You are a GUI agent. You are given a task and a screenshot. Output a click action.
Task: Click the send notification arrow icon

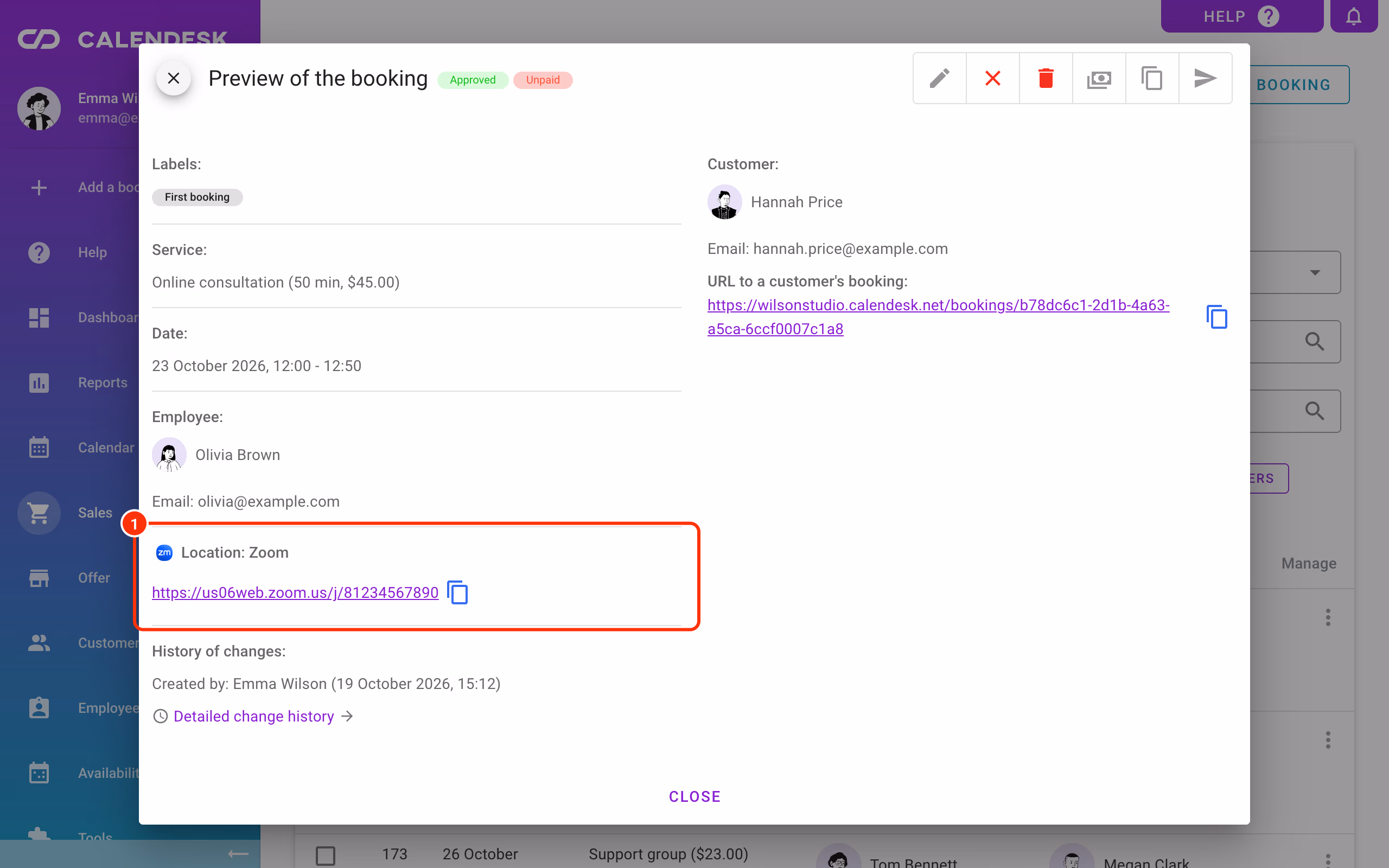[1205, 78]
